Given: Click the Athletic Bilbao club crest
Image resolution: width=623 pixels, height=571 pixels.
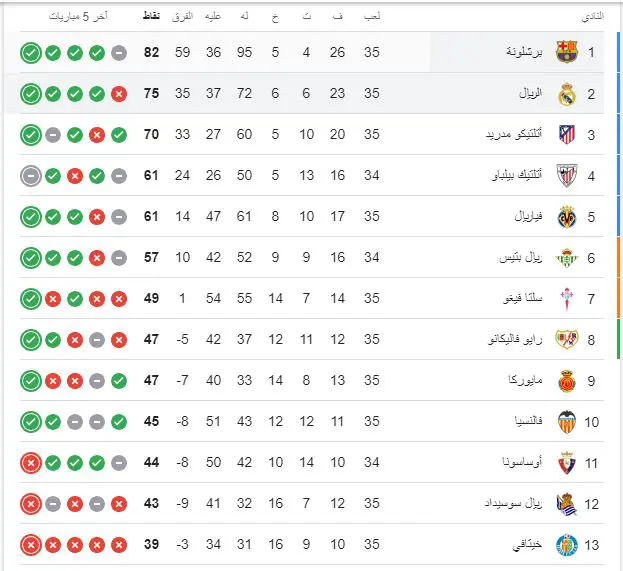Looking at the screenshot, I should pyautogui.click(x=567, y=175).
